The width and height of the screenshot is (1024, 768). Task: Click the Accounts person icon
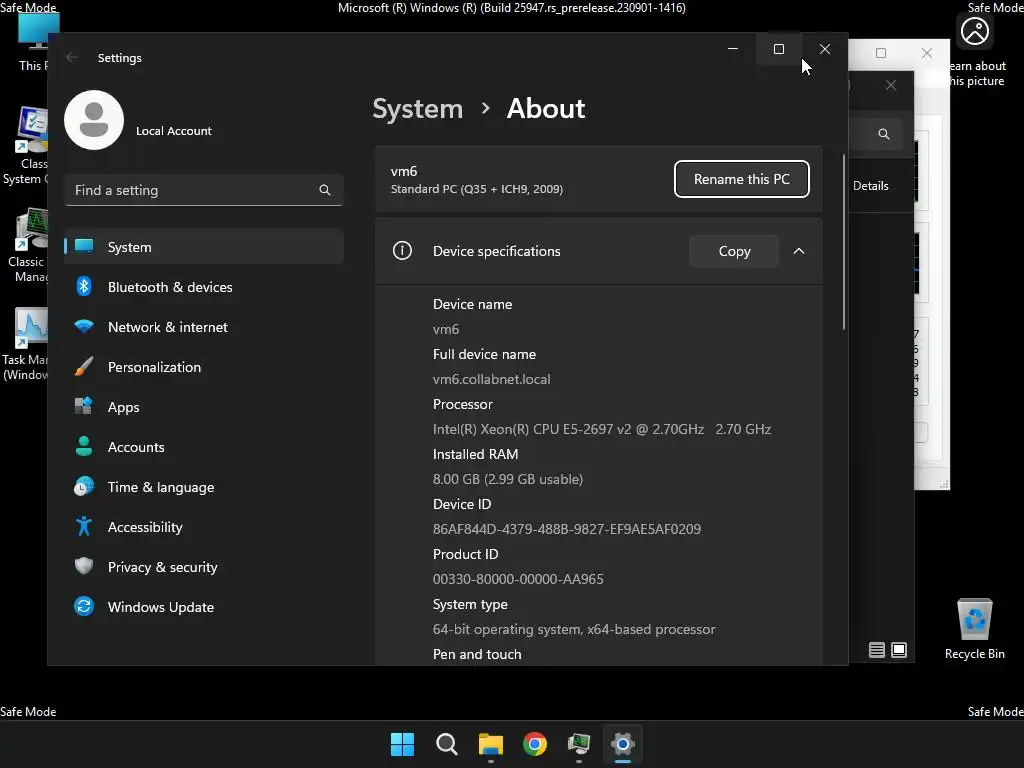84,446
